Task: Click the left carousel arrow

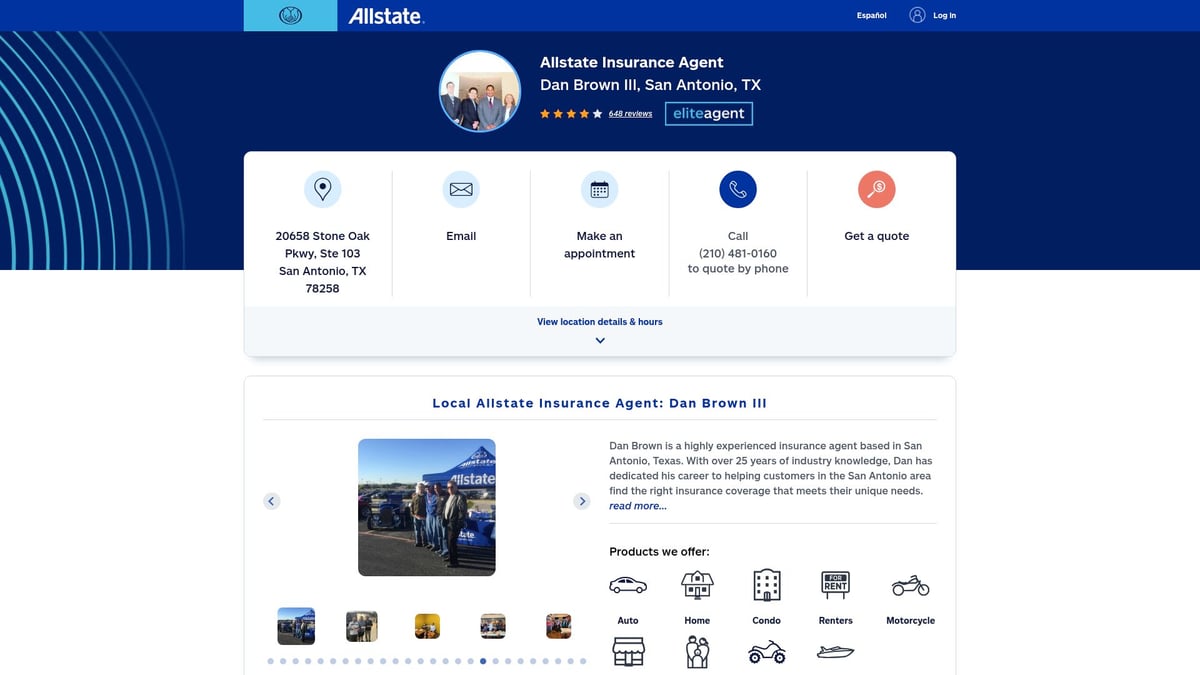Action: [271, 500]
